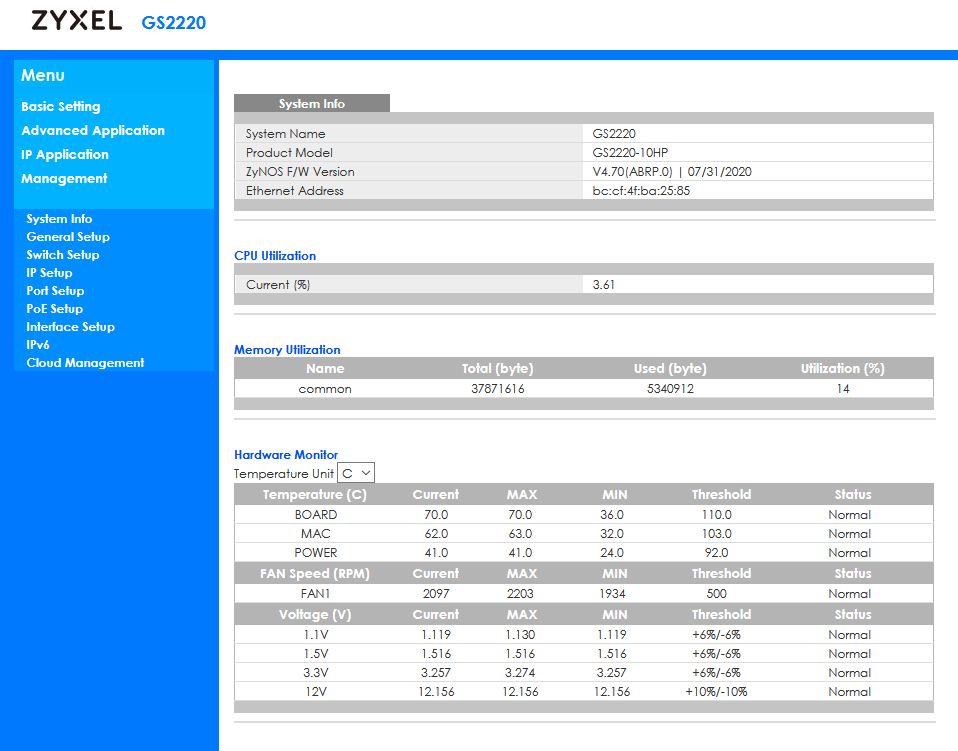Select Ethernet address bc:cf:4f:ba:25:85
Screen dimensions: 958x751
641,191
